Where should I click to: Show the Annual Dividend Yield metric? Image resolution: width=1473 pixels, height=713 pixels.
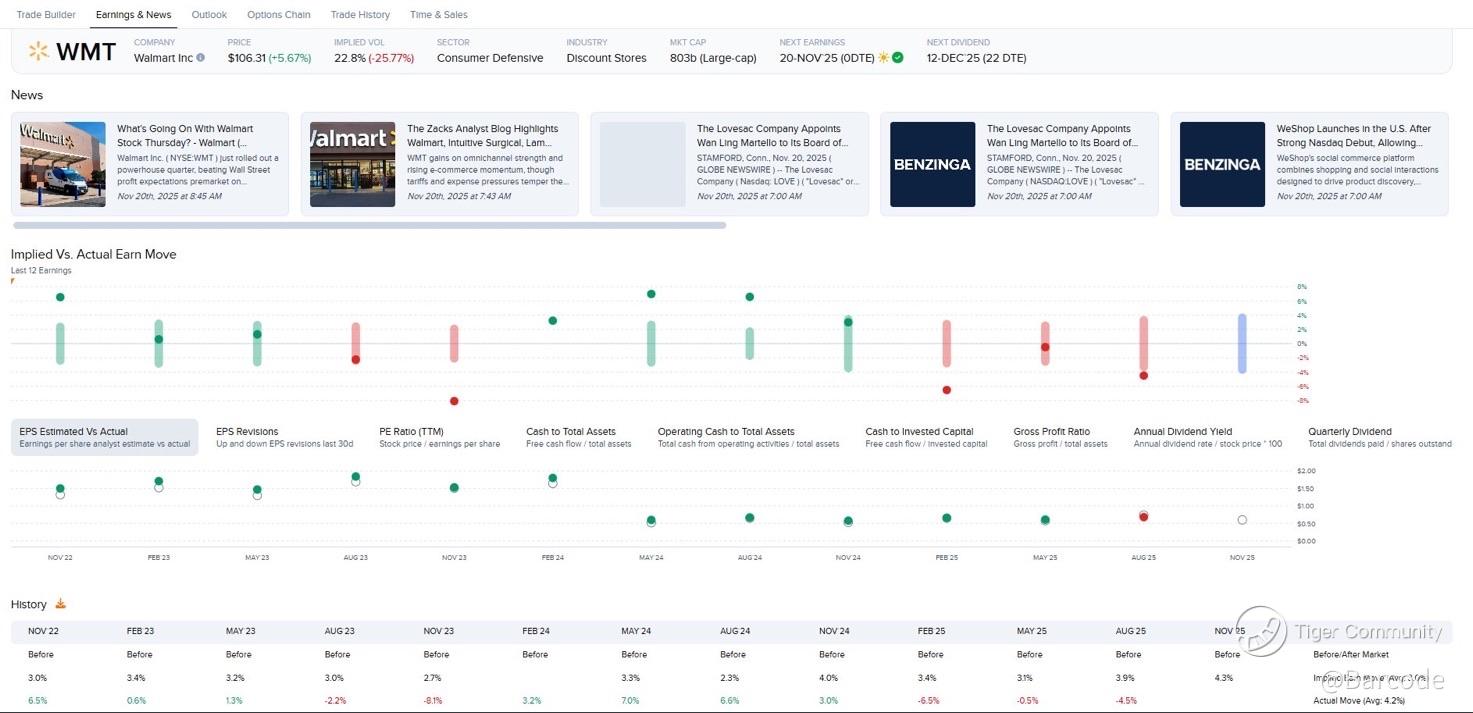1182,432
